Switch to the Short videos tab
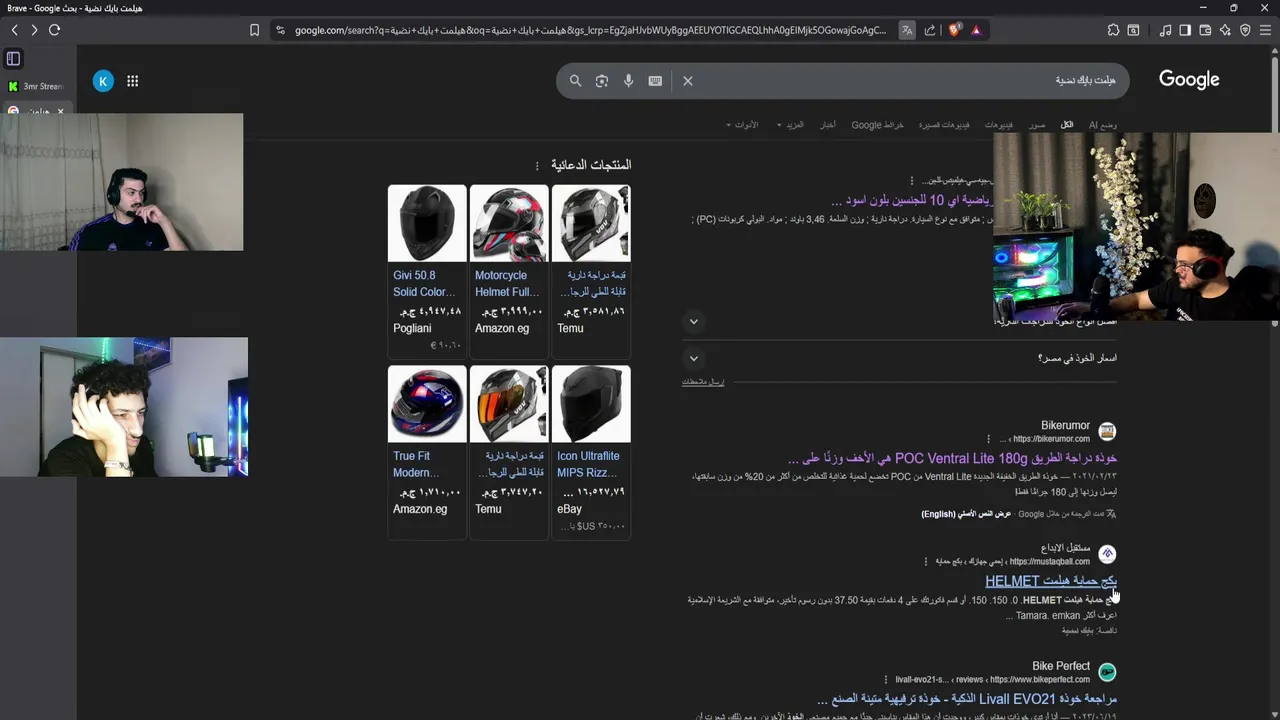Image resolution: width=1280 pixels, height=720 pixels. pos(944,125)
